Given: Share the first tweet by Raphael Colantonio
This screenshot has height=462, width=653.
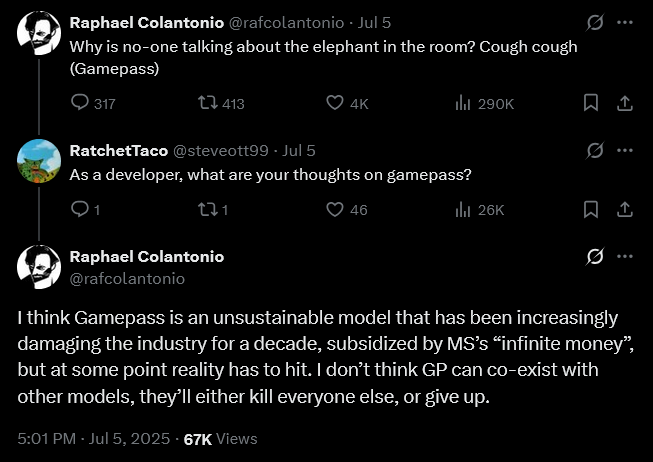Looking at the screenshot, I should (x=623, y=103).
